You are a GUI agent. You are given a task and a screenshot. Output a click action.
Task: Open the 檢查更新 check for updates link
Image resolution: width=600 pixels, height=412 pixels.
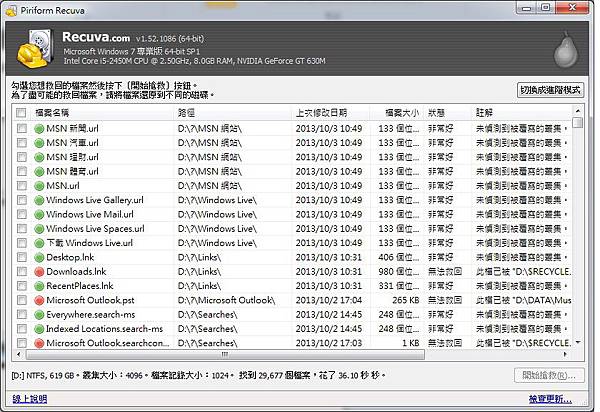tap(550, 399)
